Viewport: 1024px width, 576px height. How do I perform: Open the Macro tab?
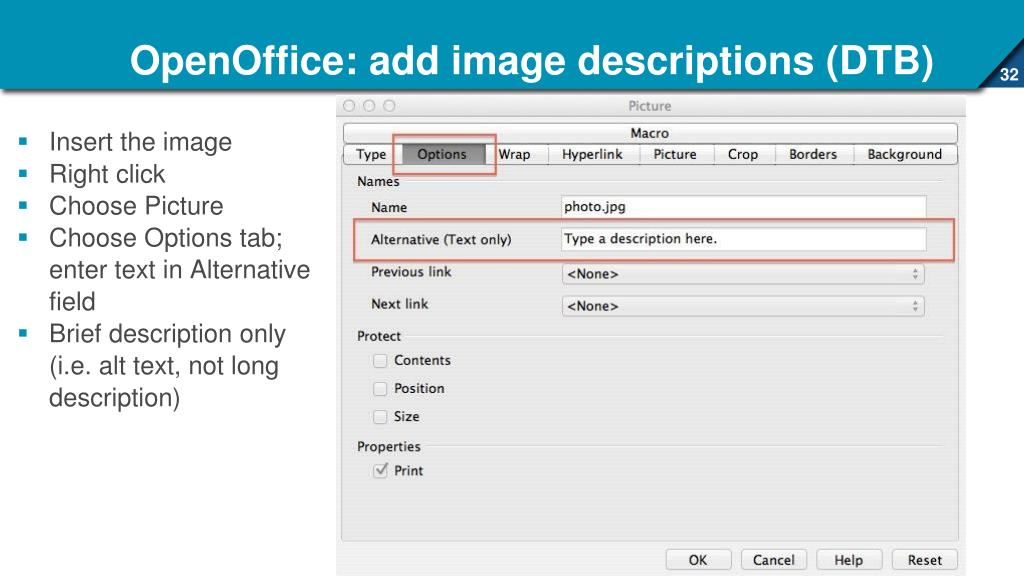tap(650, 133)
